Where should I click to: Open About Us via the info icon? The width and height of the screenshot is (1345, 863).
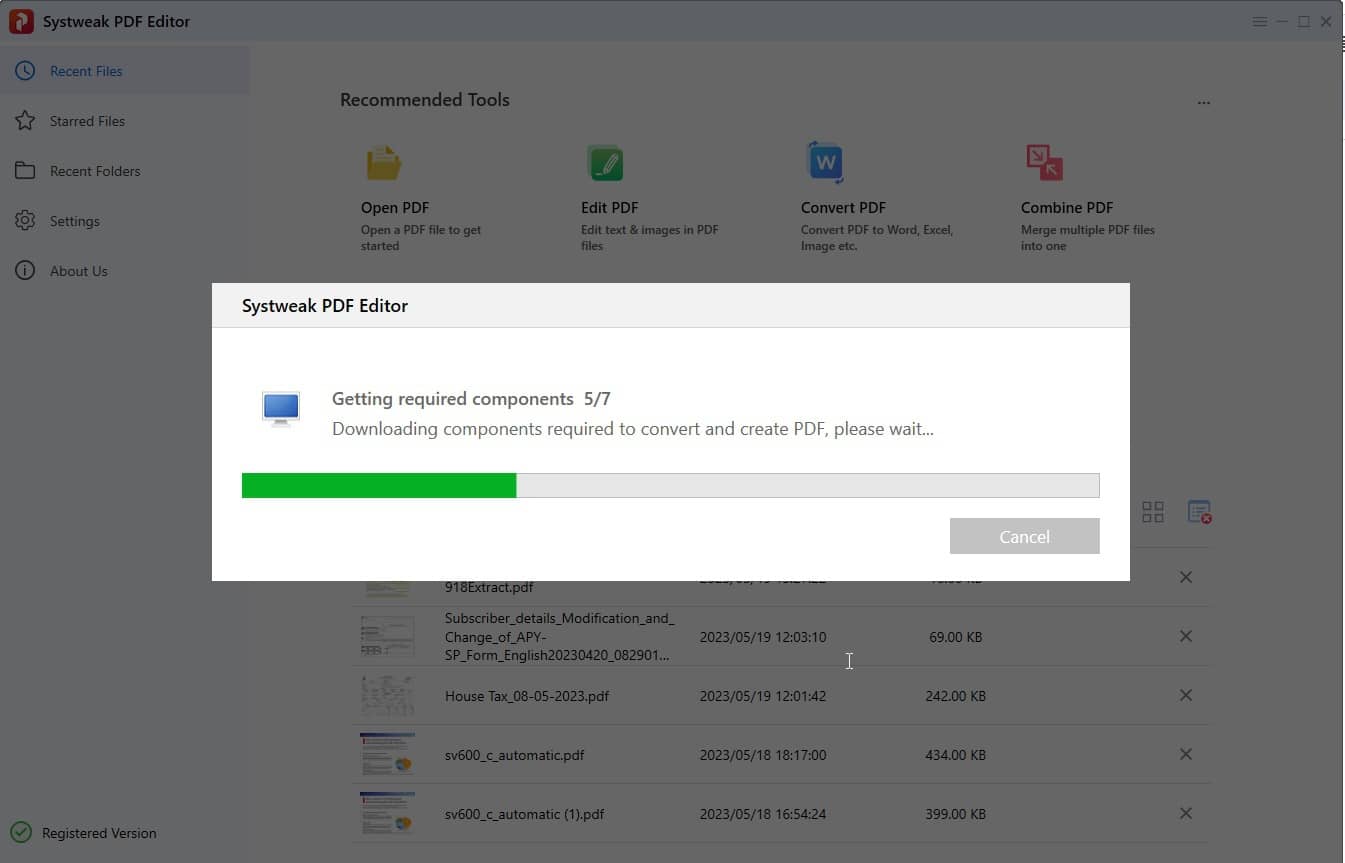(x=25, y=270)
